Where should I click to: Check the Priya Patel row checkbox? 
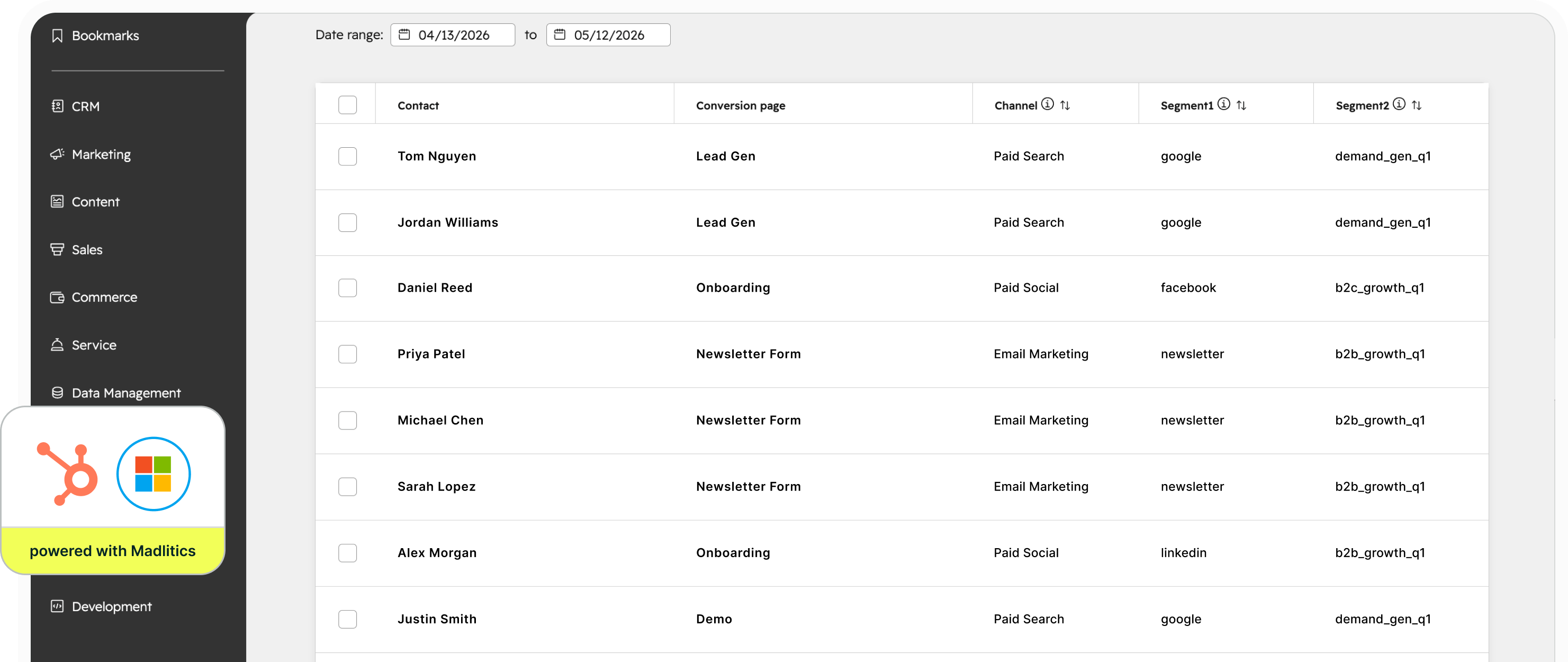(x=348, y=354)
